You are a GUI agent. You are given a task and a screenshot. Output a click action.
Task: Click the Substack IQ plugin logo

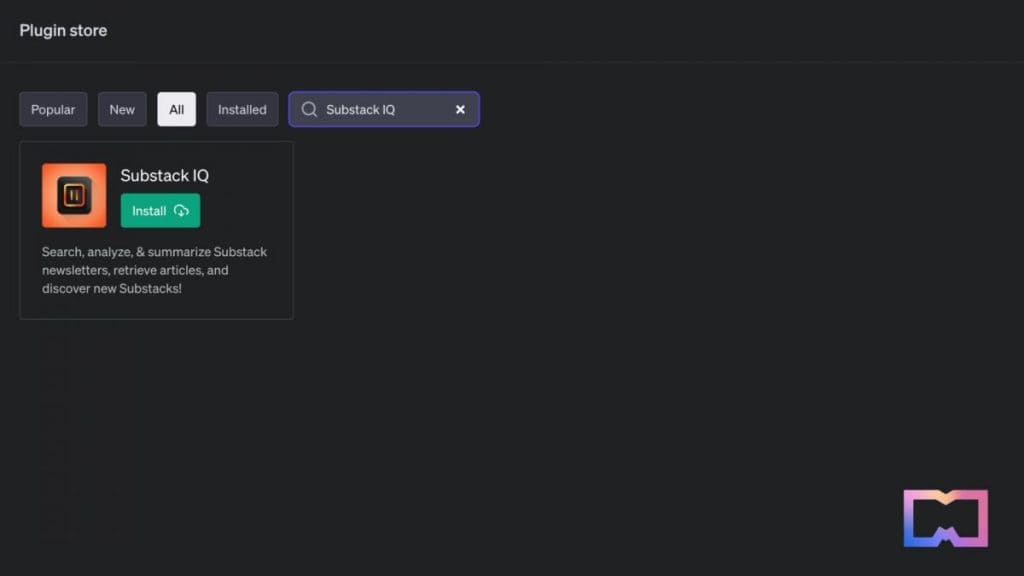point(74,195)
